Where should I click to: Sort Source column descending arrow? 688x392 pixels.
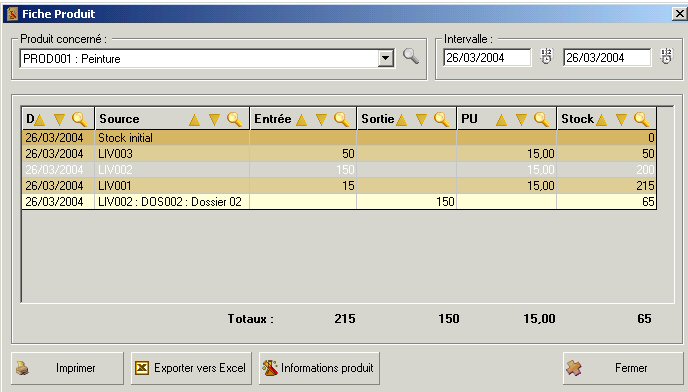click(x=214, y=119)
